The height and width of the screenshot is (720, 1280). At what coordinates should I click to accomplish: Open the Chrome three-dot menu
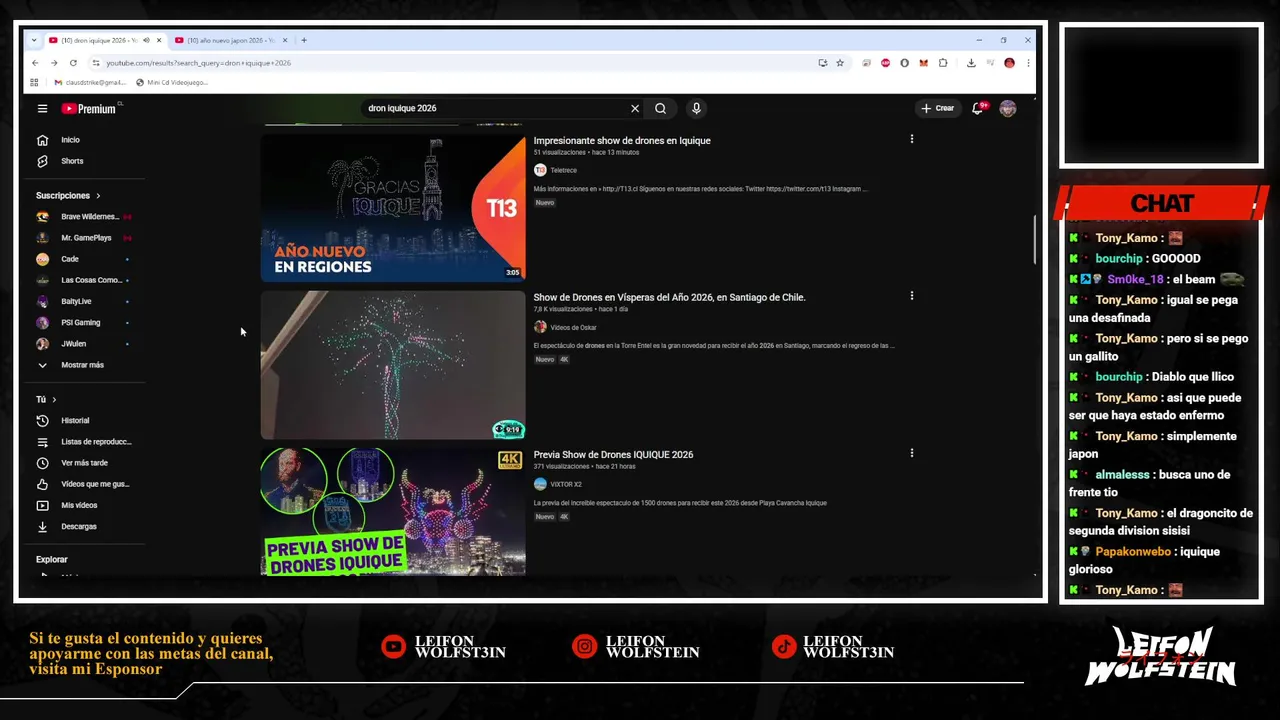(1028, 63)
